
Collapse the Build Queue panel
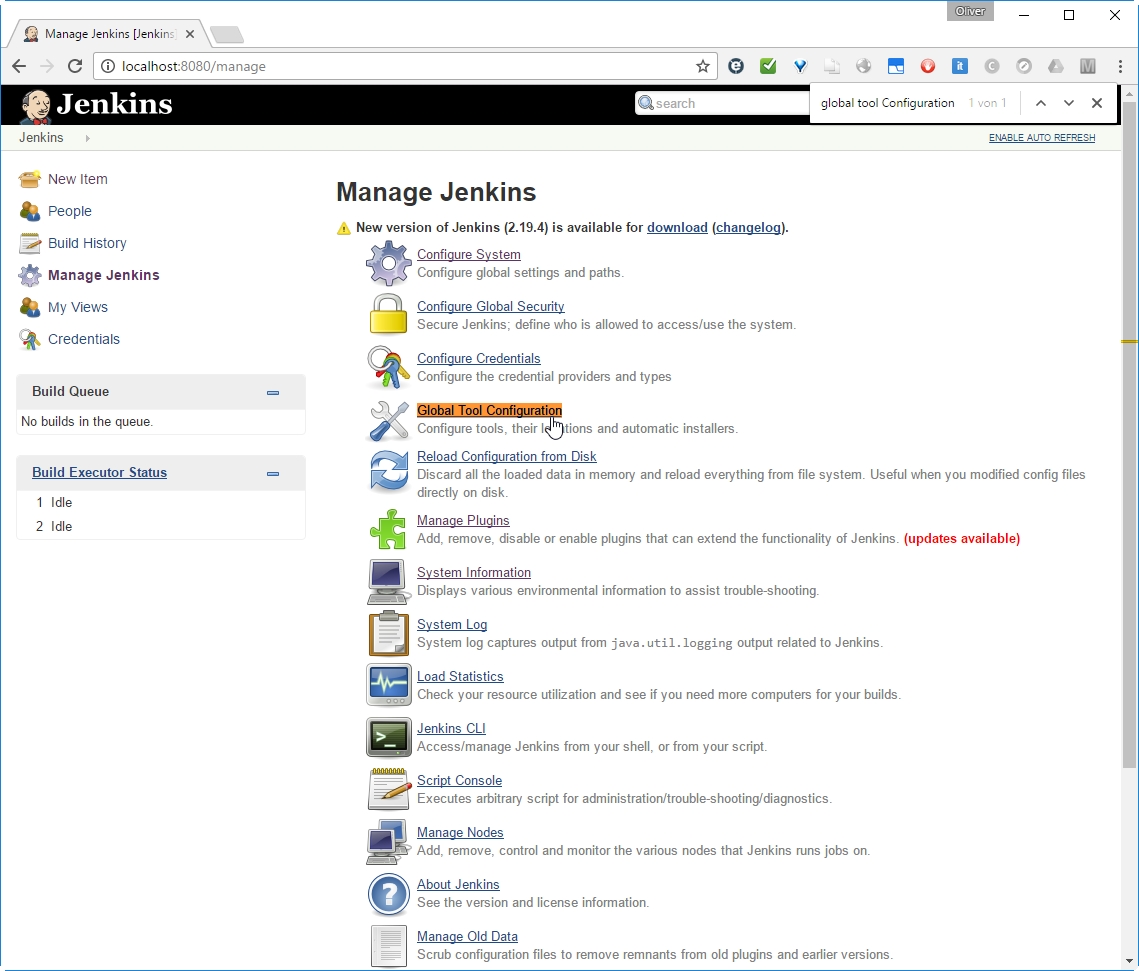click(x=272, y=393)
